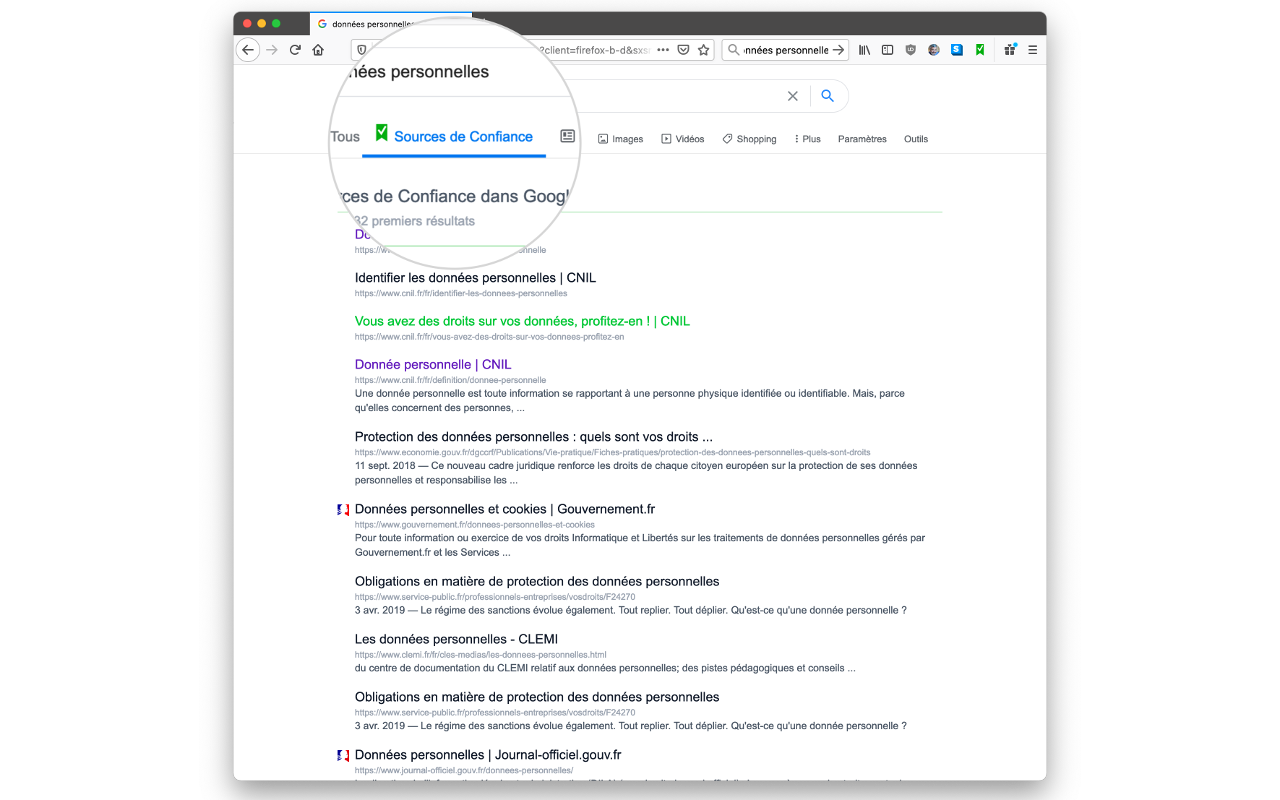Click the cnil.fr identifier-les-donnees-personnelles URL
This screenshot has height=800, width=1280.
(461, 294)
